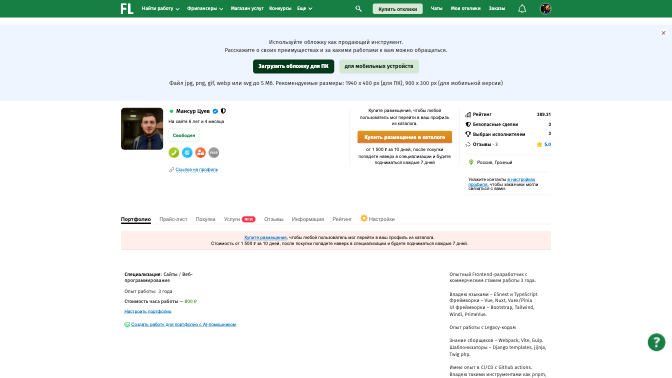This screenshot has height=378, width=672.
Task: Expand the Фрилансеры dropdown
Action: click(205, 9)
